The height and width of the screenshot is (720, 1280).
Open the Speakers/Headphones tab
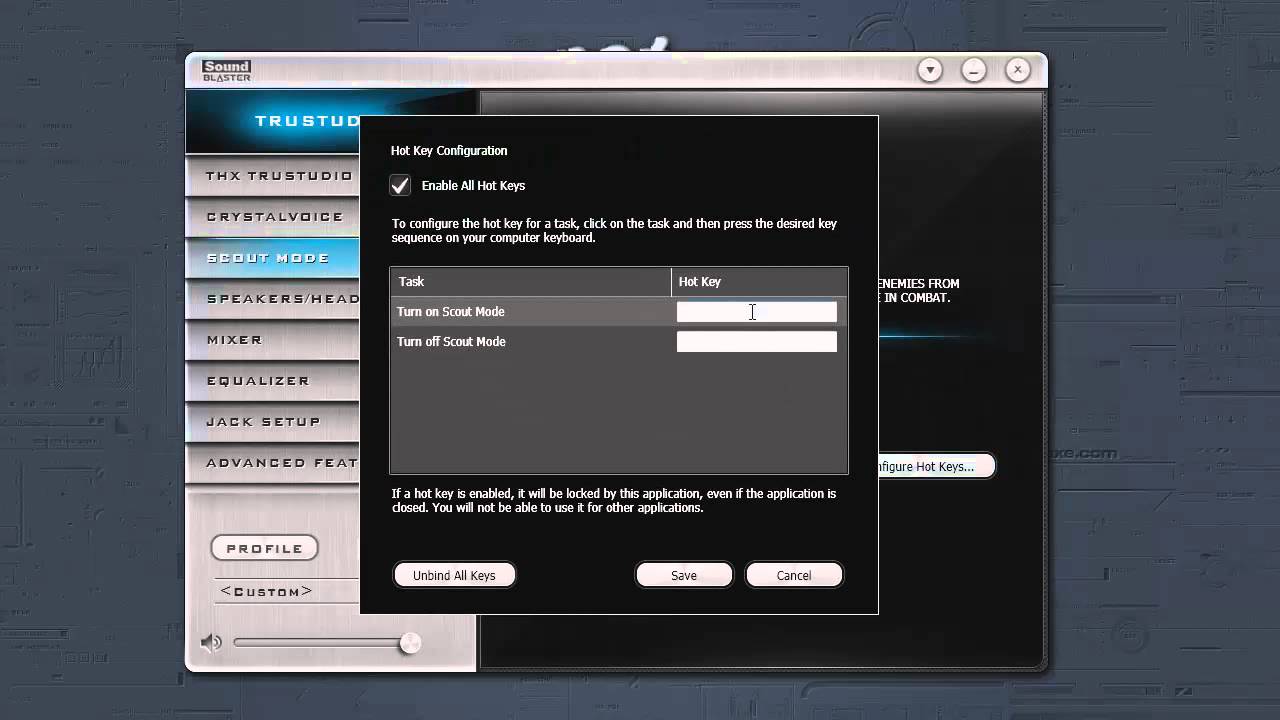273,299
